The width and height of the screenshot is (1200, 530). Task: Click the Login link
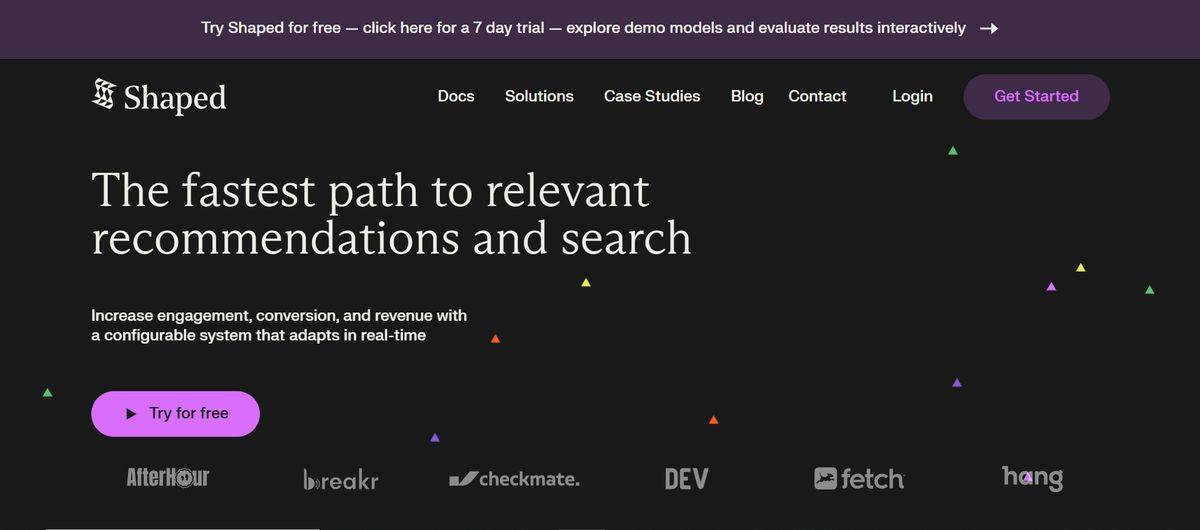(912, 96)
